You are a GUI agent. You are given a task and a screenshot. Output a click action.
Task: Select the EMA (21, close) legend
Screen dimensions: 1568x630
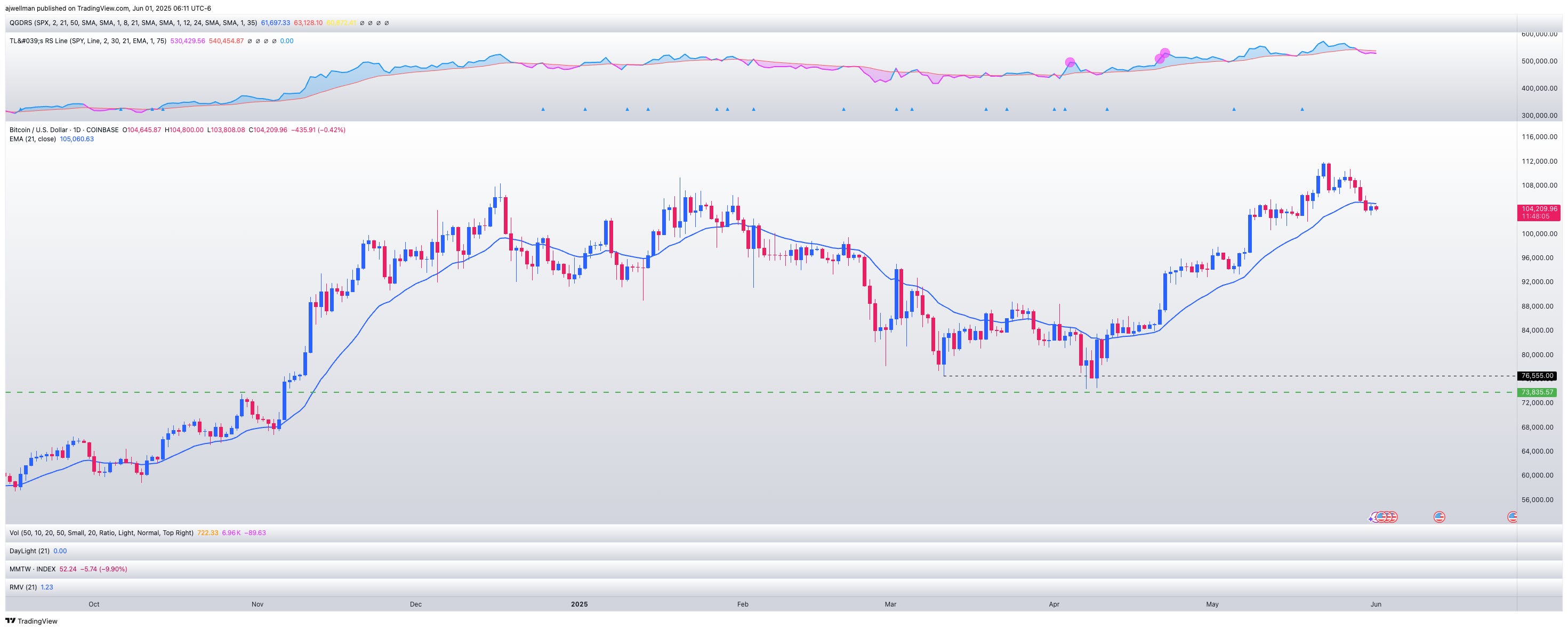point(33,140)
